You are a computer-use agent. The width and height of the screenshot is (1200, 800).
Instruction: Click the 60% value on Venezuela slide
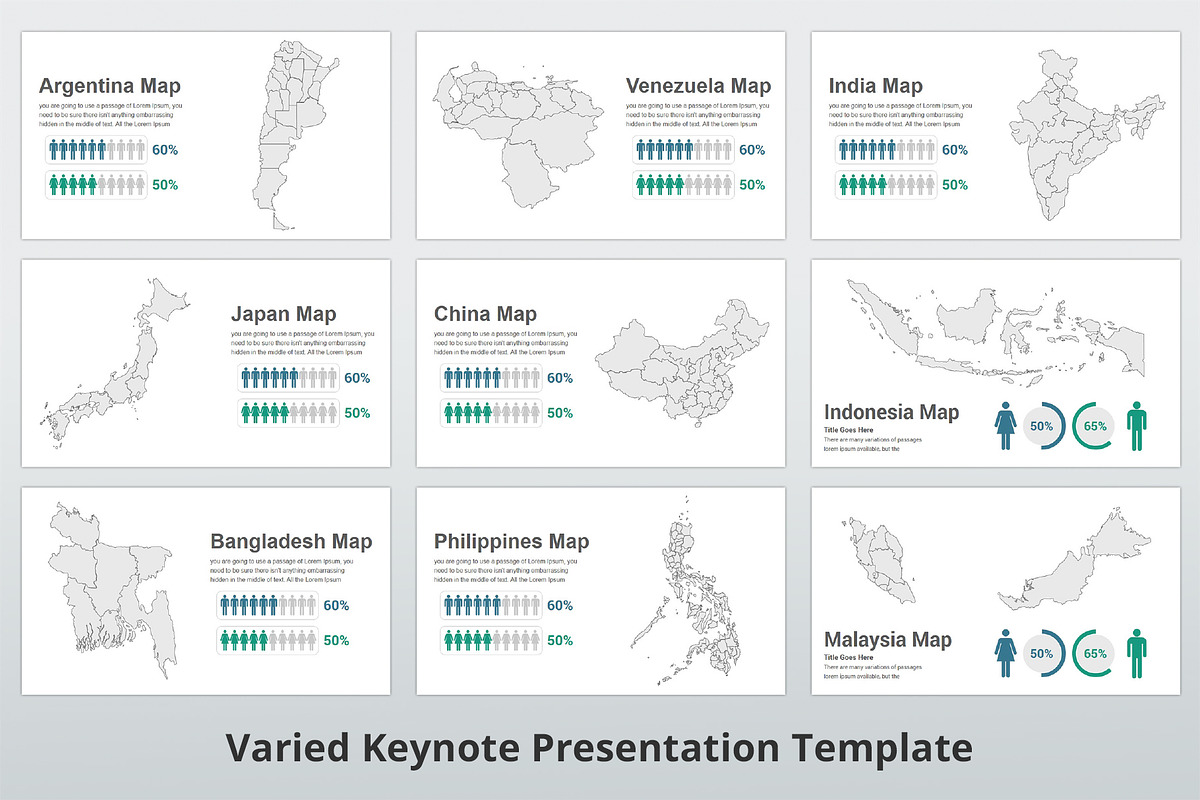pos(753,151)
